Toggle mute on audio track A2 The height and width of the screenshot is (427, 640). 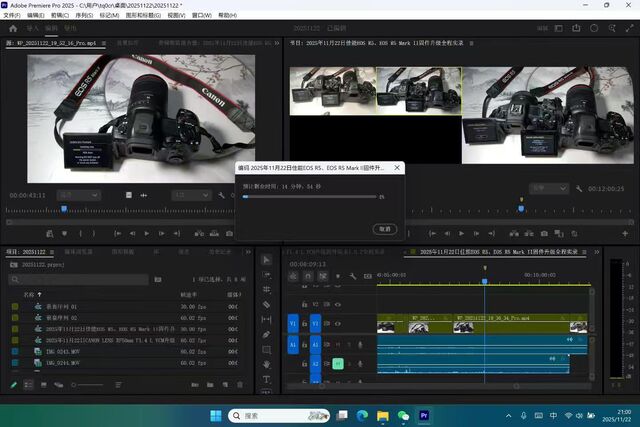(x=338, y=363)
